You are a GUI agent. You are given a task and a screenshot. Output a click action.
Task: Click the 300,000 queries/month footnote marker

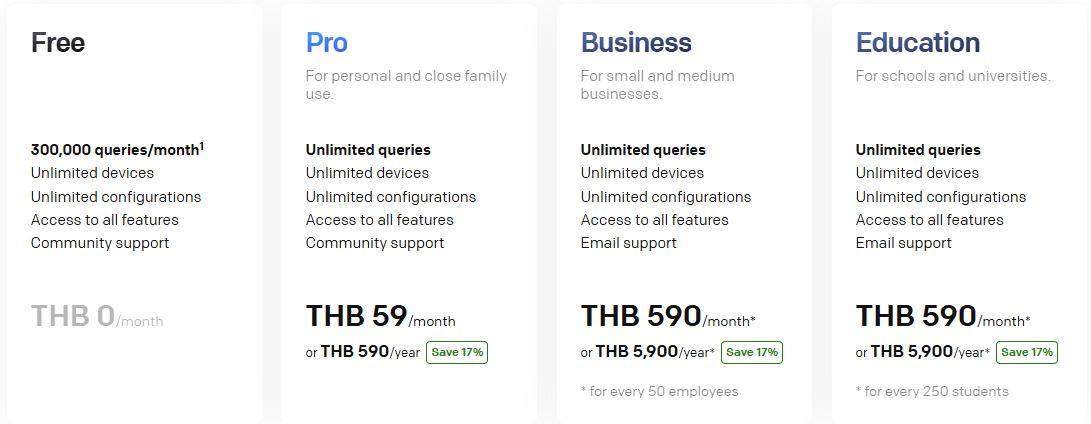pyautogui.click(x=202, y=146)
